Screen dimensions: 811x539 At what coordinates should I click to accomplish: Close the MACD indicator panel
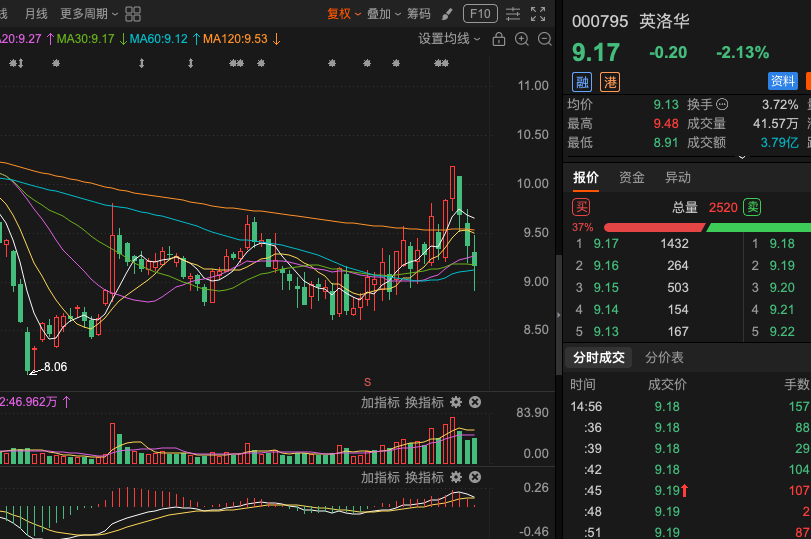pos(475,477)
